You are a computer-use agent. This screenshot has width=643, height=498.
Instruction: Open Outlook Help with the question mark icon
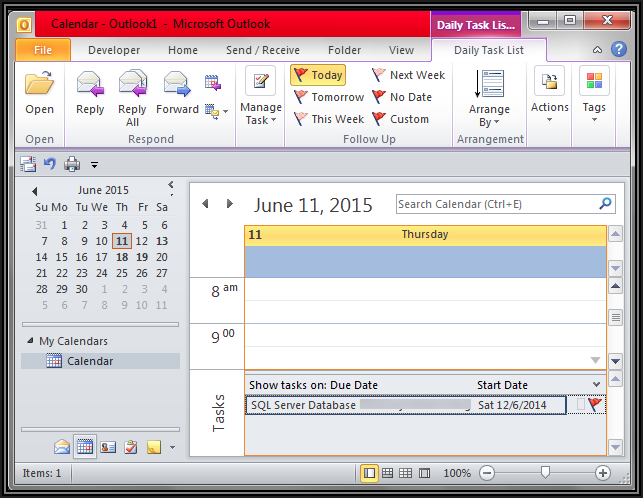pos(619,49)
